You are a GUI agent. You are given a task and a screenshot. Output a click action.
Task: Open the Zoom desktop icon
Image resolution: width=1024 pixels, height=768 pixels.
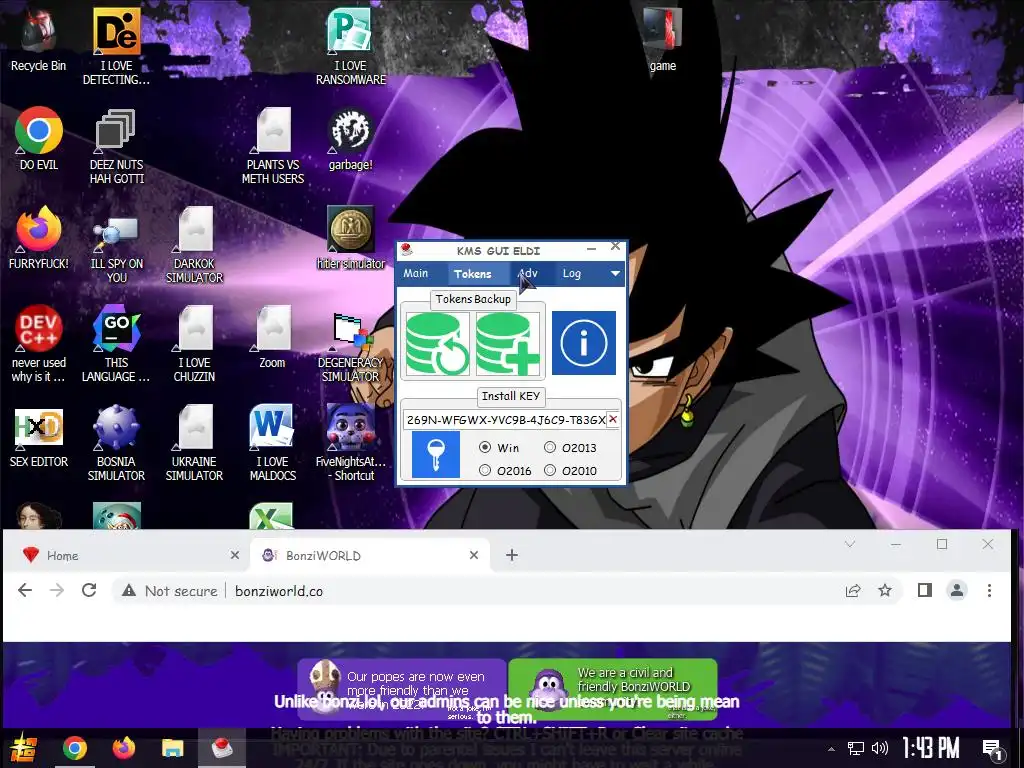pyautogui.click(x=273, y=336)
